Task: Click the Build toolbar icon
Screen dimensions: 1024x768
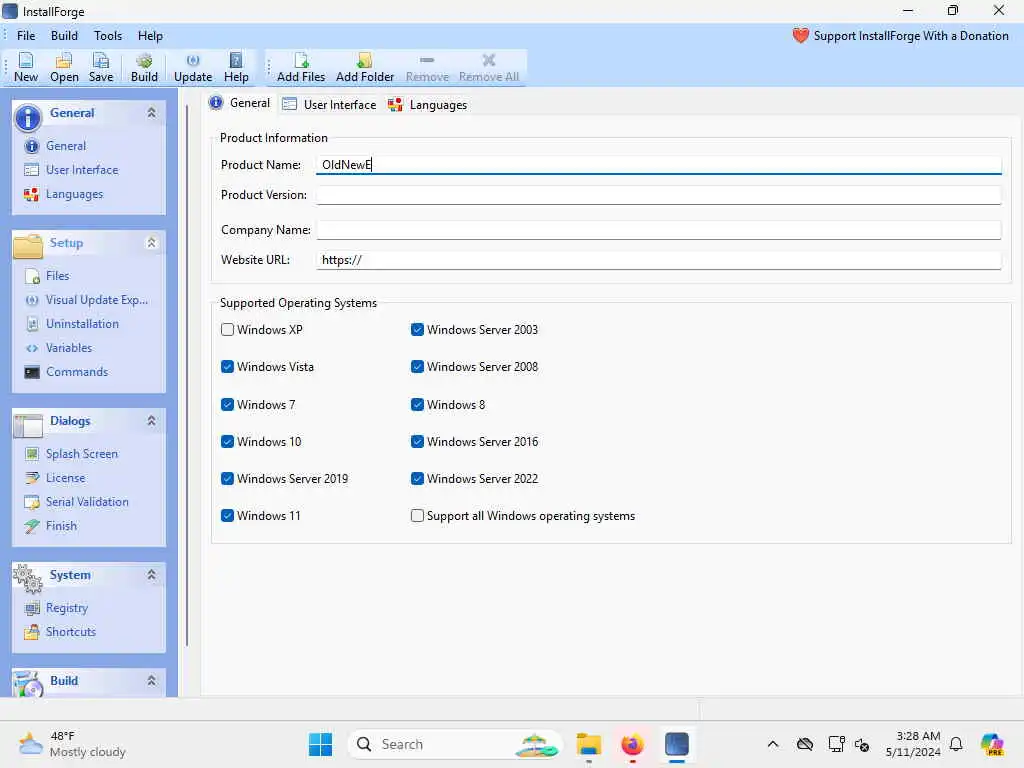Action: point(144,67)
